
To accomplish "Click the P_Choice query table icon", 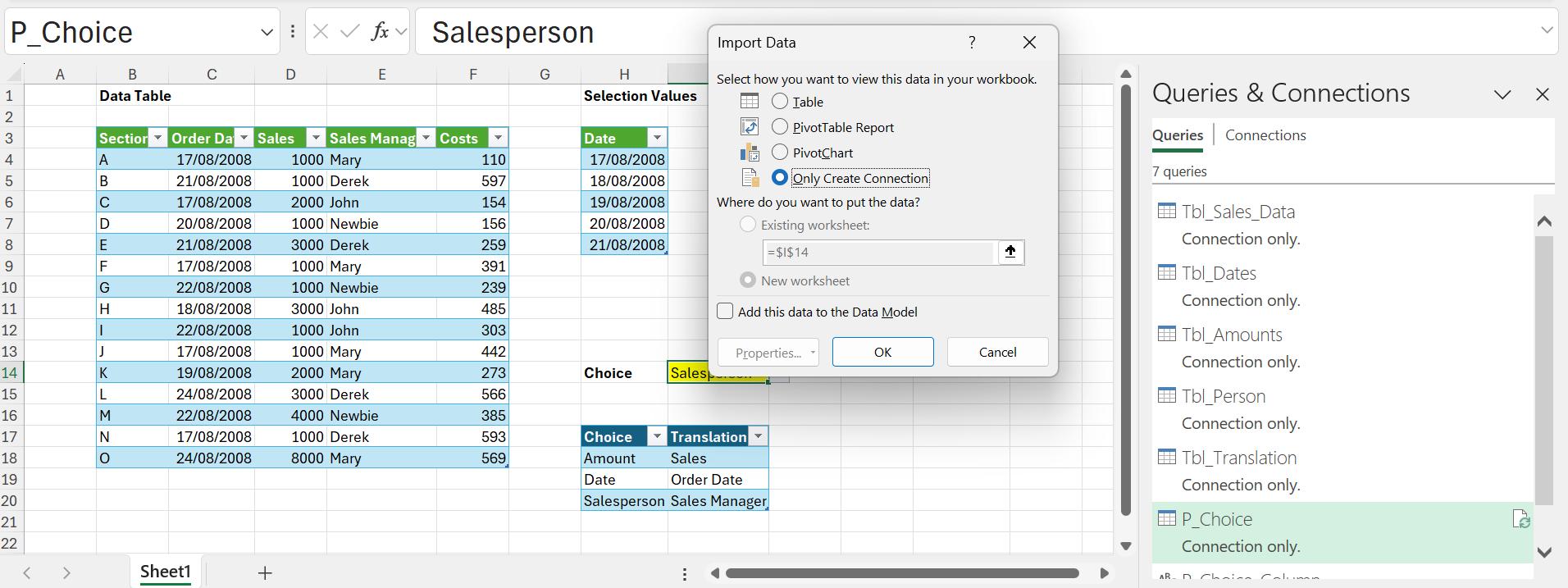I will [1166, 518].
